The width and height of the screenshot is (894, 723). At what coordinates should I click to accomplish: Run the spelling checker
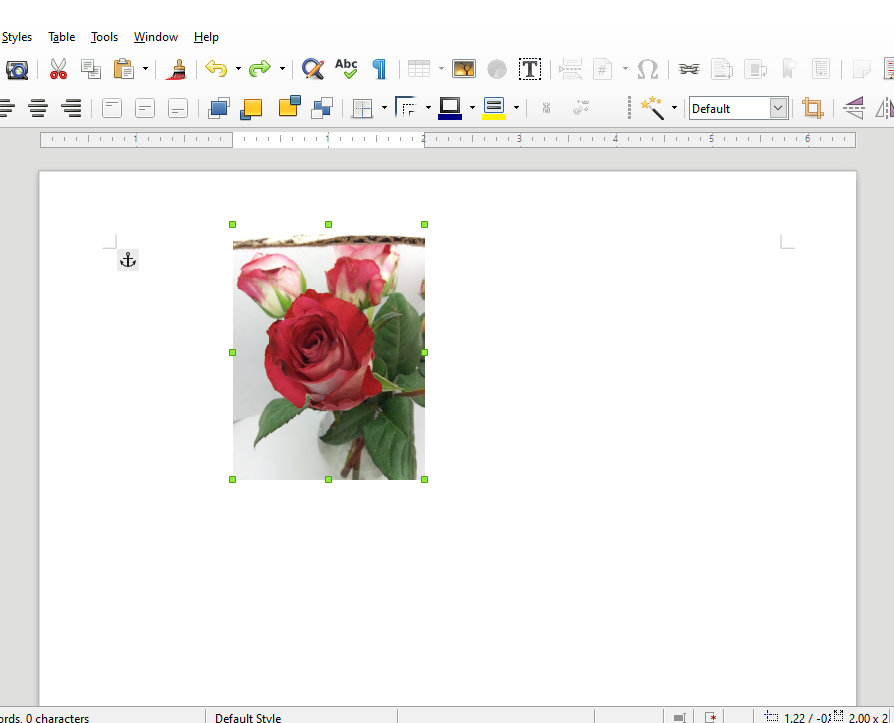(346, 69)
